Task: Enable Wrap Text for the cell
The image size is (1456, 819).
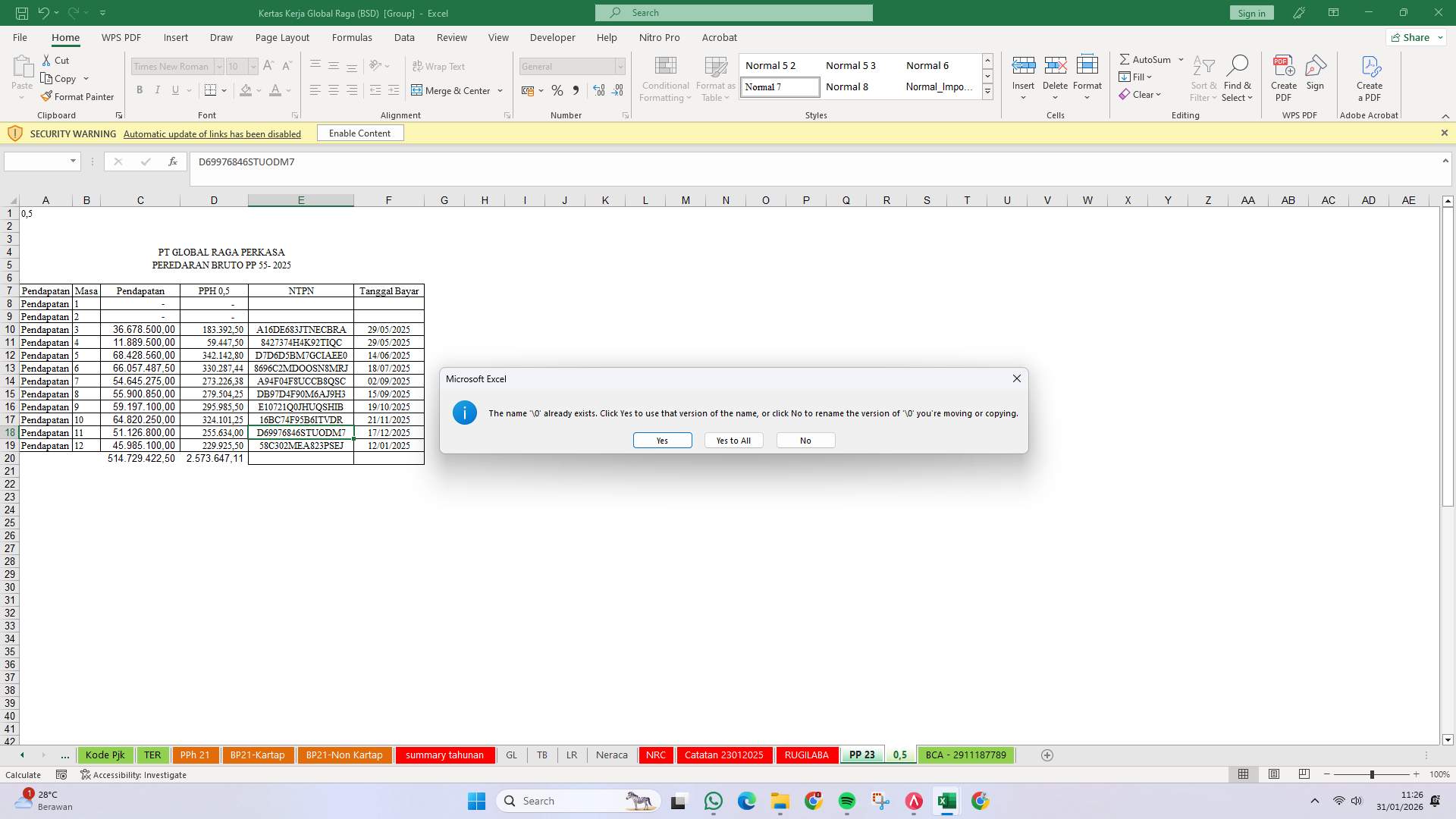Action: click(x=440, y=66)
